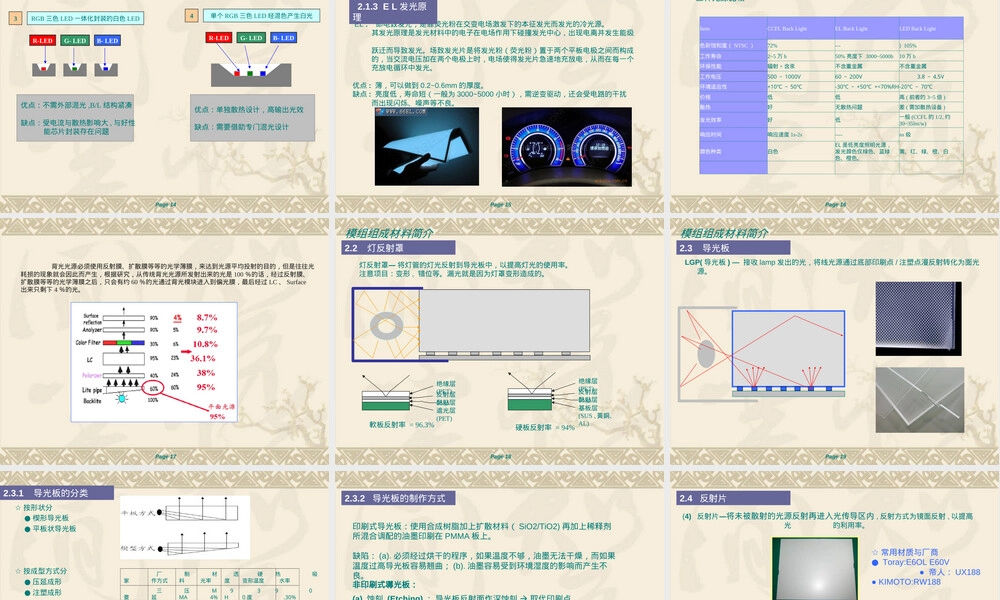The height and width of the screenshot is (600, 1000).
Task: Click the clear acrylic plates photo
Action: (x=920, y=400)
